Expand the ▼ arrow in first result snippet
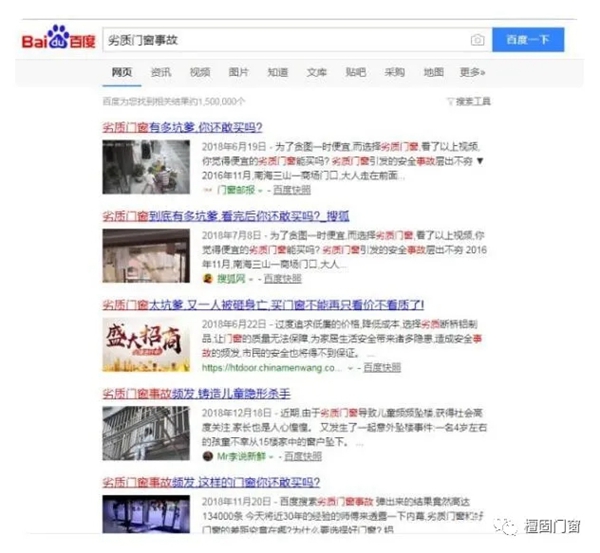Viewport: 600px width, 553px height. [480, 161]
